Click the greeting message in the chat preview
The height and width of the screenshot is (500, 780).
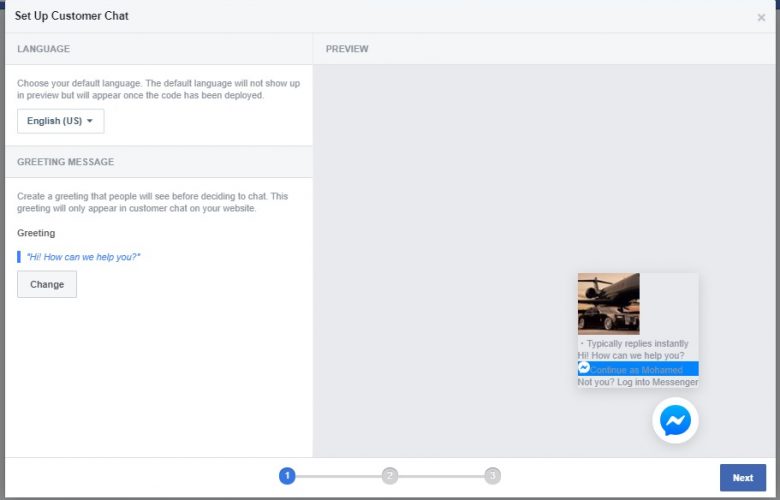point(631,356)
